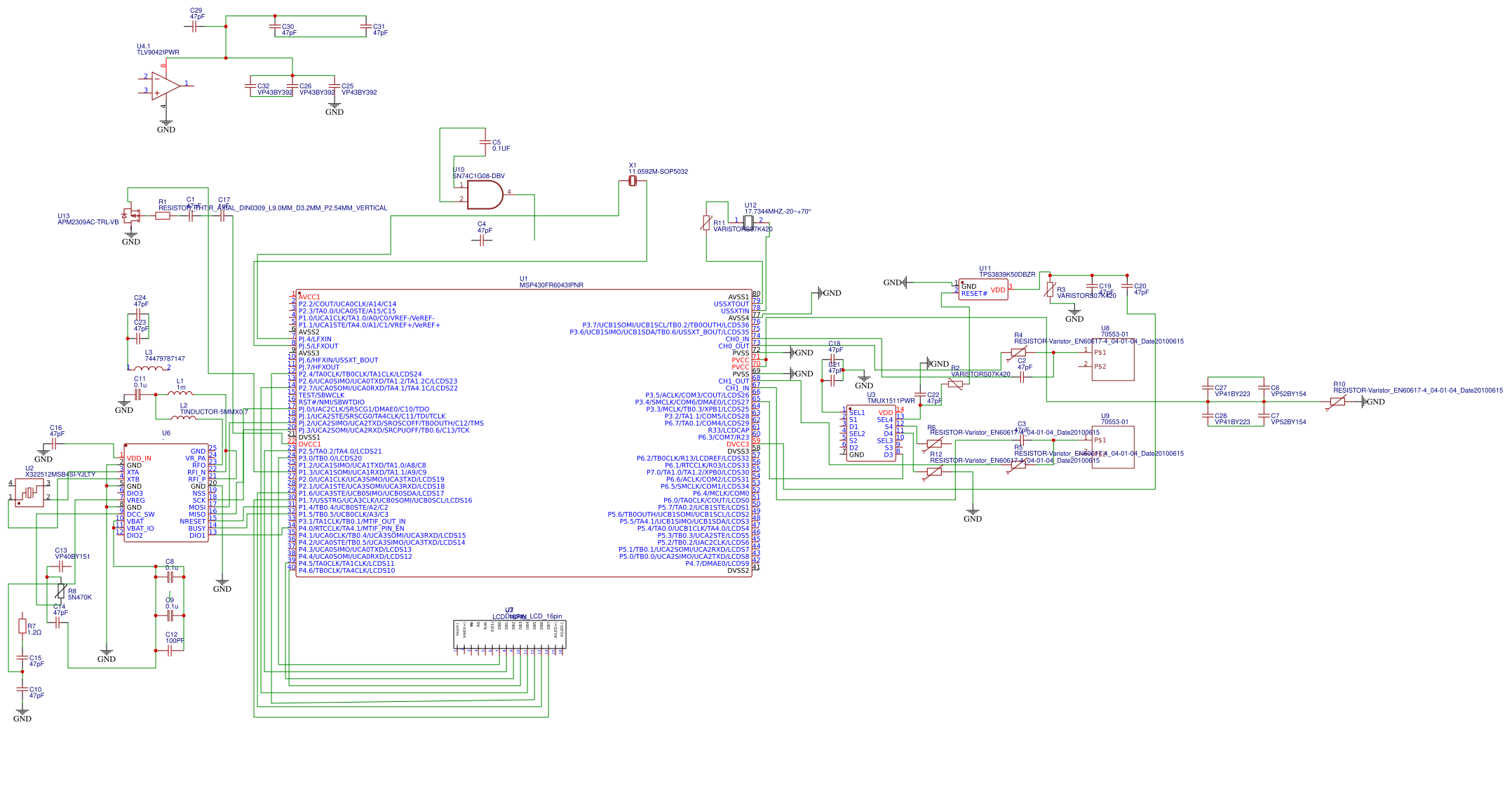Click the U10 AND gate symbol
1512x812 pixels.
point(485,195)
